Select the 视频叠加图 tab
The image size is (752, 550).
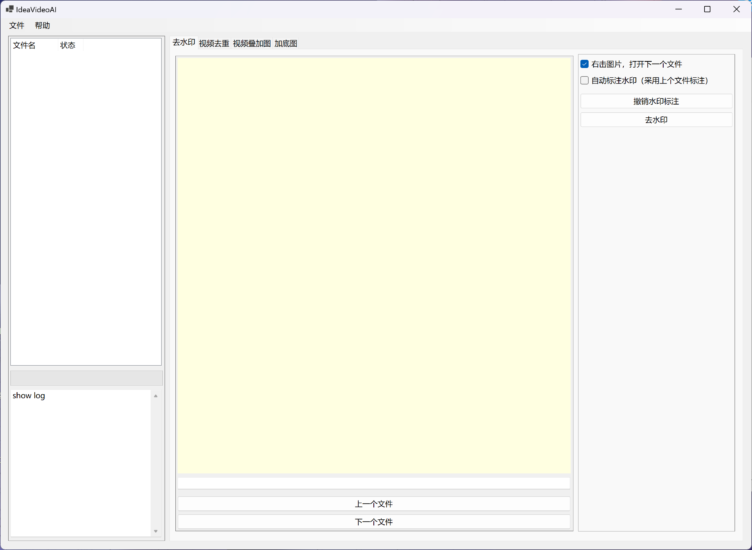[252, 44]
